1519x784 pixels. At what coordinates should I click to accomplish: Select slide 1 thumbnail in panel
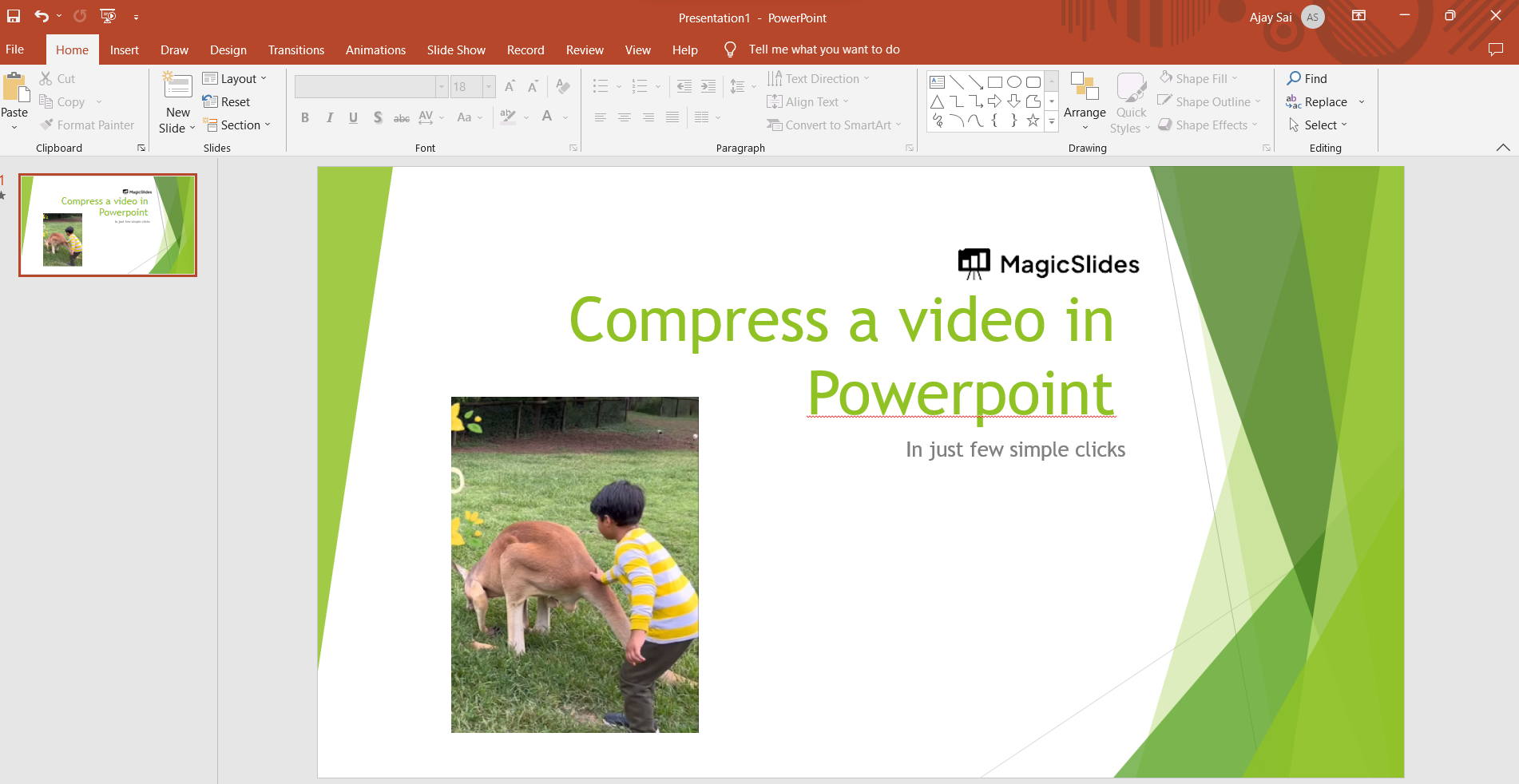click(108, 225)
